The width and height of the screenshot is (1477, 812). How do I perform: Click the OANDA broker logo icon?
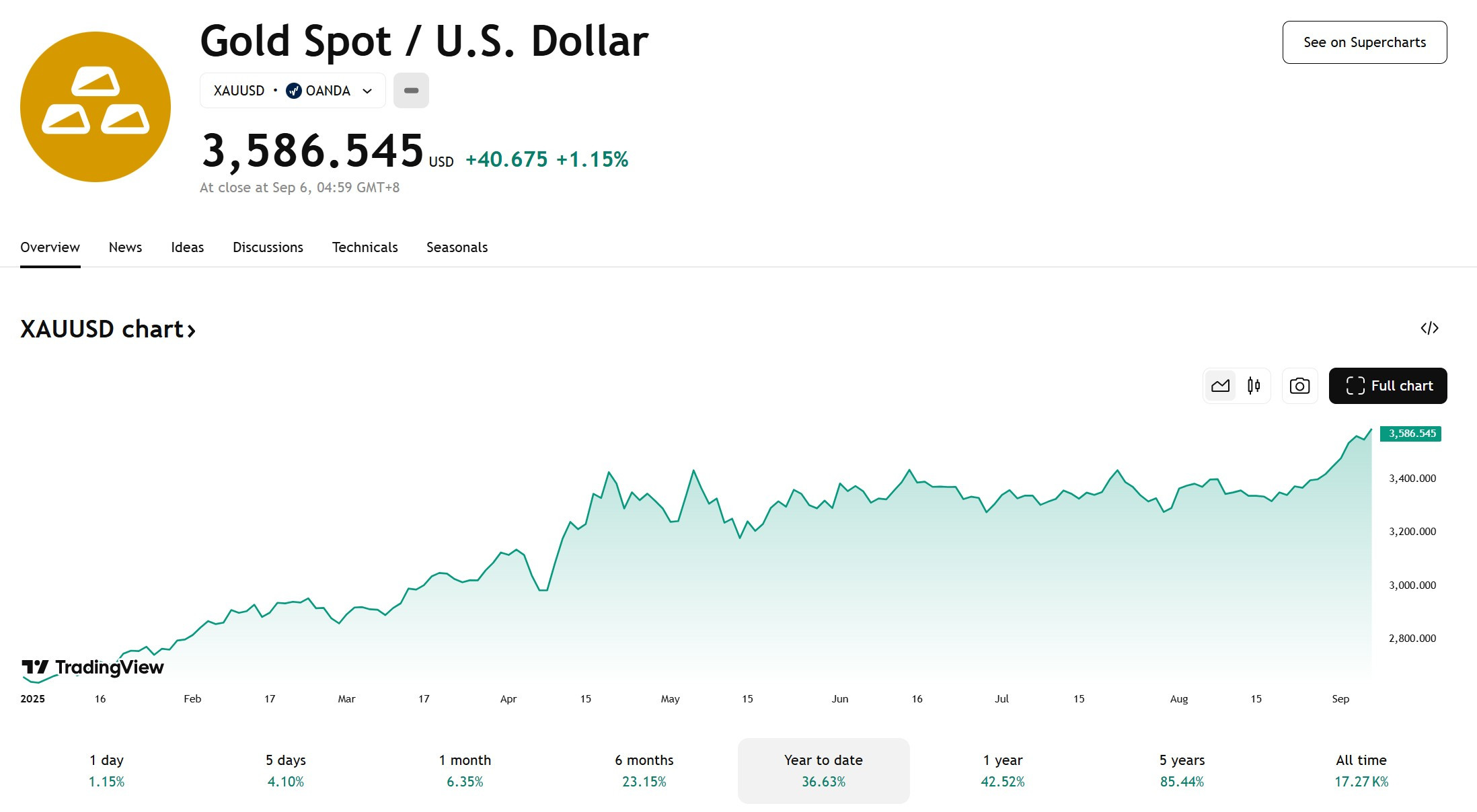pos(293,91)
